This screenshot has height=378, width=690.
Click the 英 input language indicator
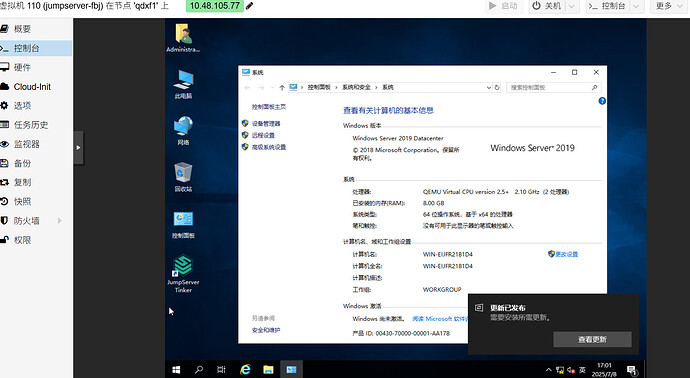coord(583,370)
